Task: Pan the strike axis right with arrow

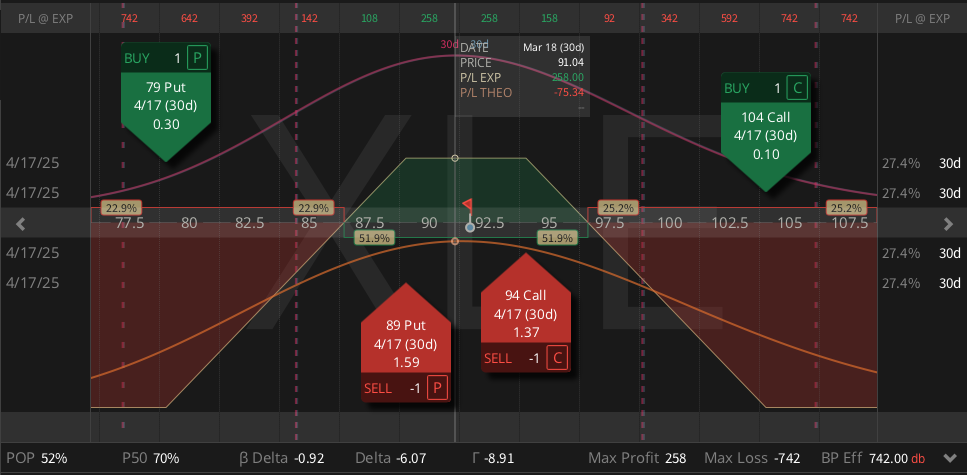Action: click(x=949, y=224)
